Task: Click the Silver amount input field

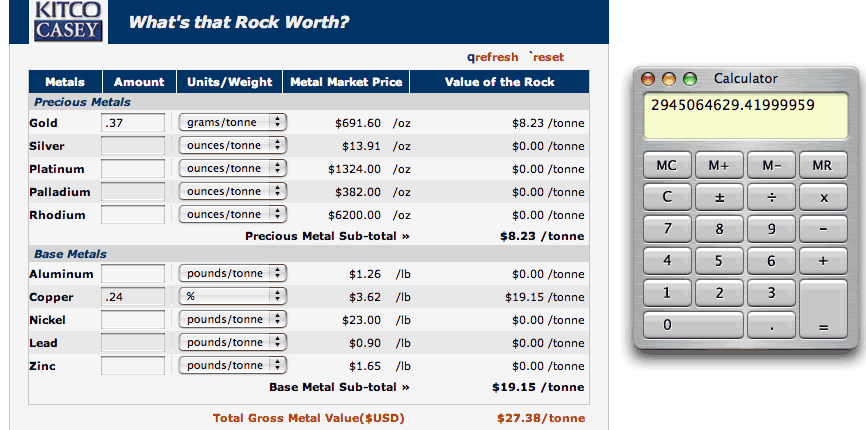Action: point(133,146)
